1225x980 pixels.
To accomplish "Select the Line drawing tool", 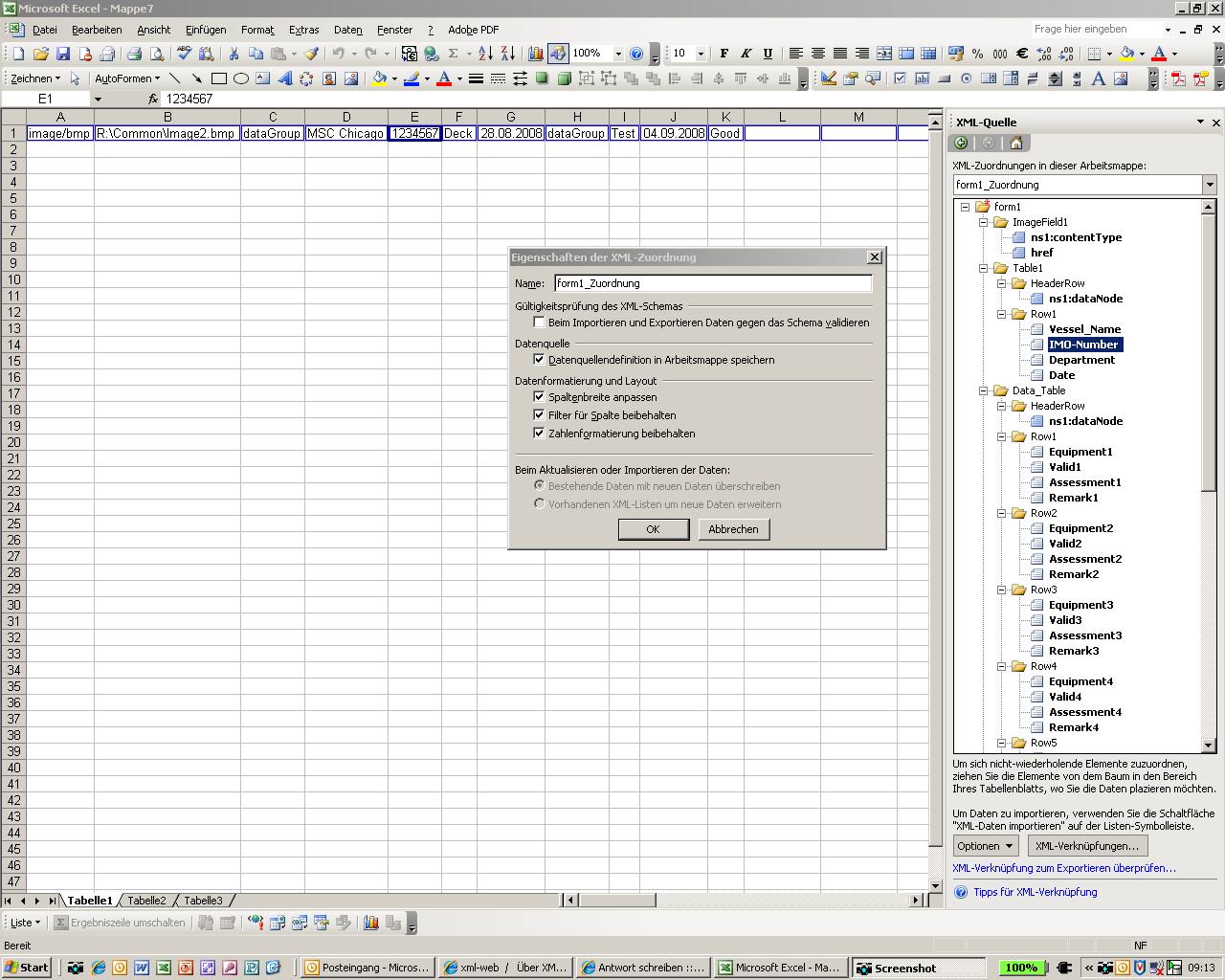I will pos(174,78).
